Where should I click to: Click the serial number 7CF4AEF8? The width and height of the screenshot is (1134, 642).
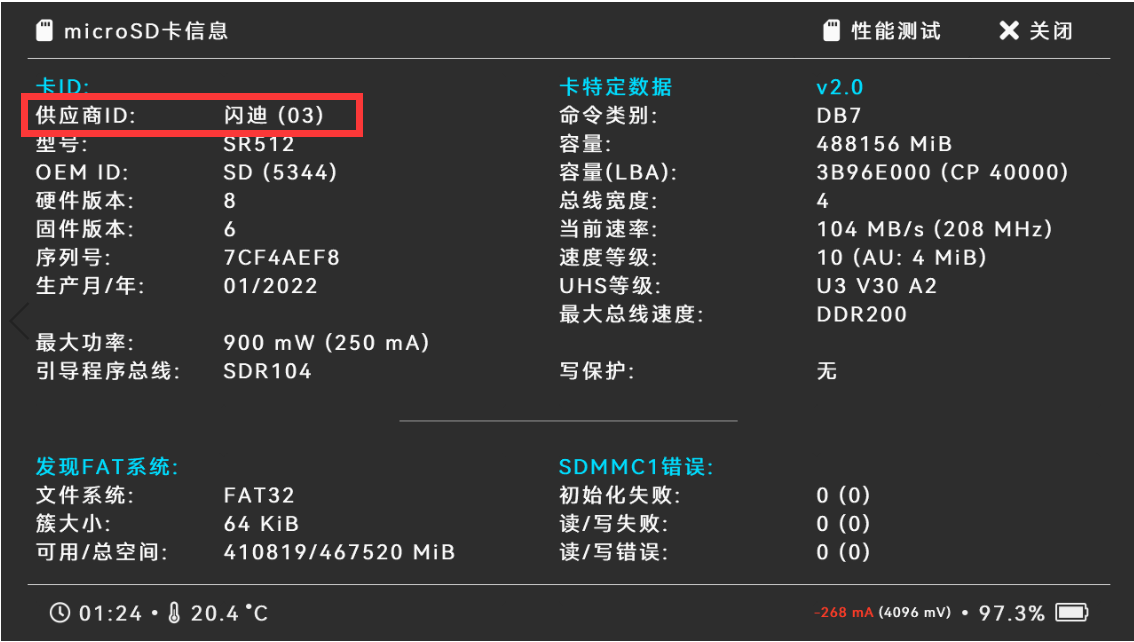283,257
